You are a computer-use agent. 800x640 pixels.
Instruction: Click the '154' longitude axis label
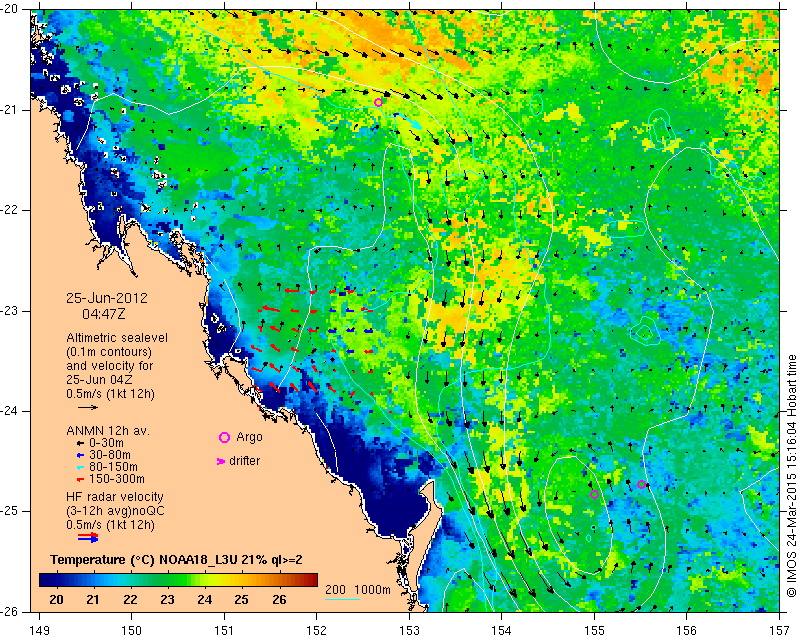coord(502,632)
